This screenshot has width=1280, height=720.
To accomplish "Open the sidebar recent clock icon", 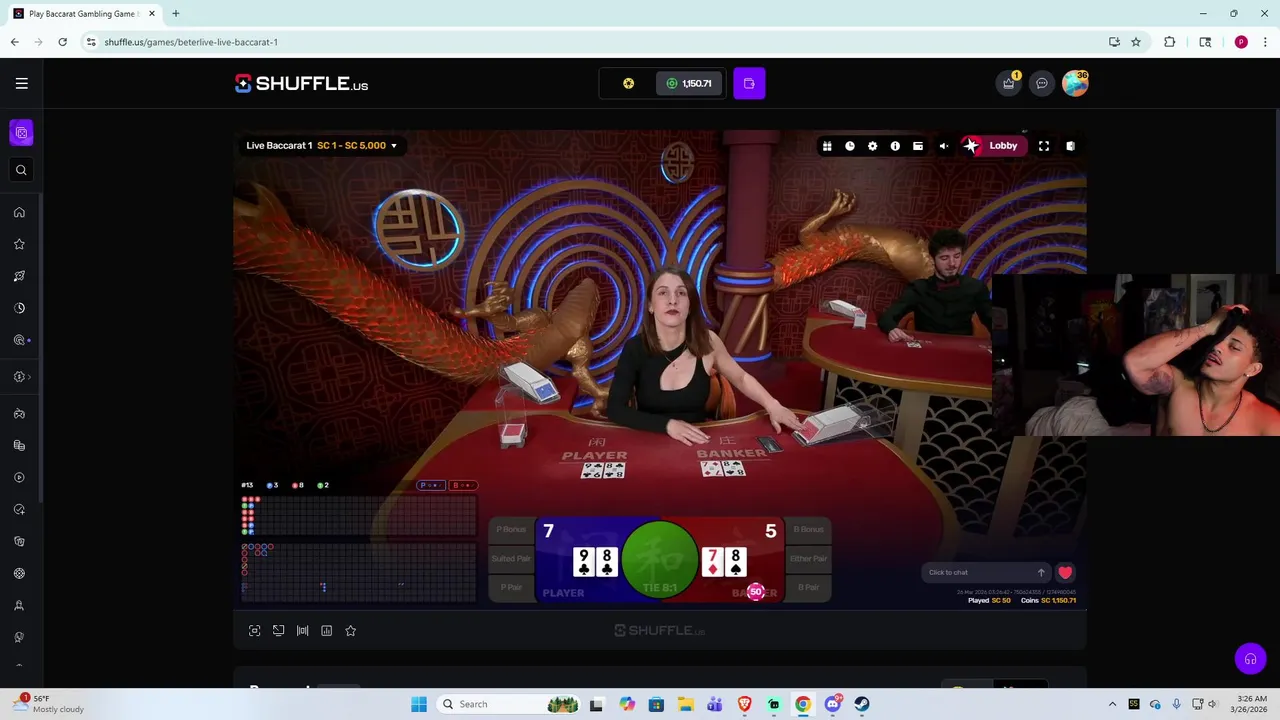I will coord(19,308).
